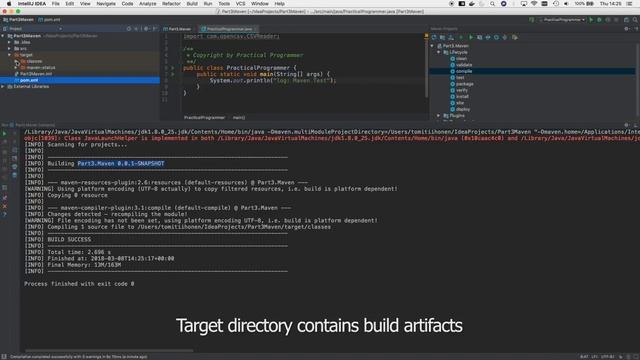Click run gutter arrow beside main method
640x360 pixels.
(173, 74)
